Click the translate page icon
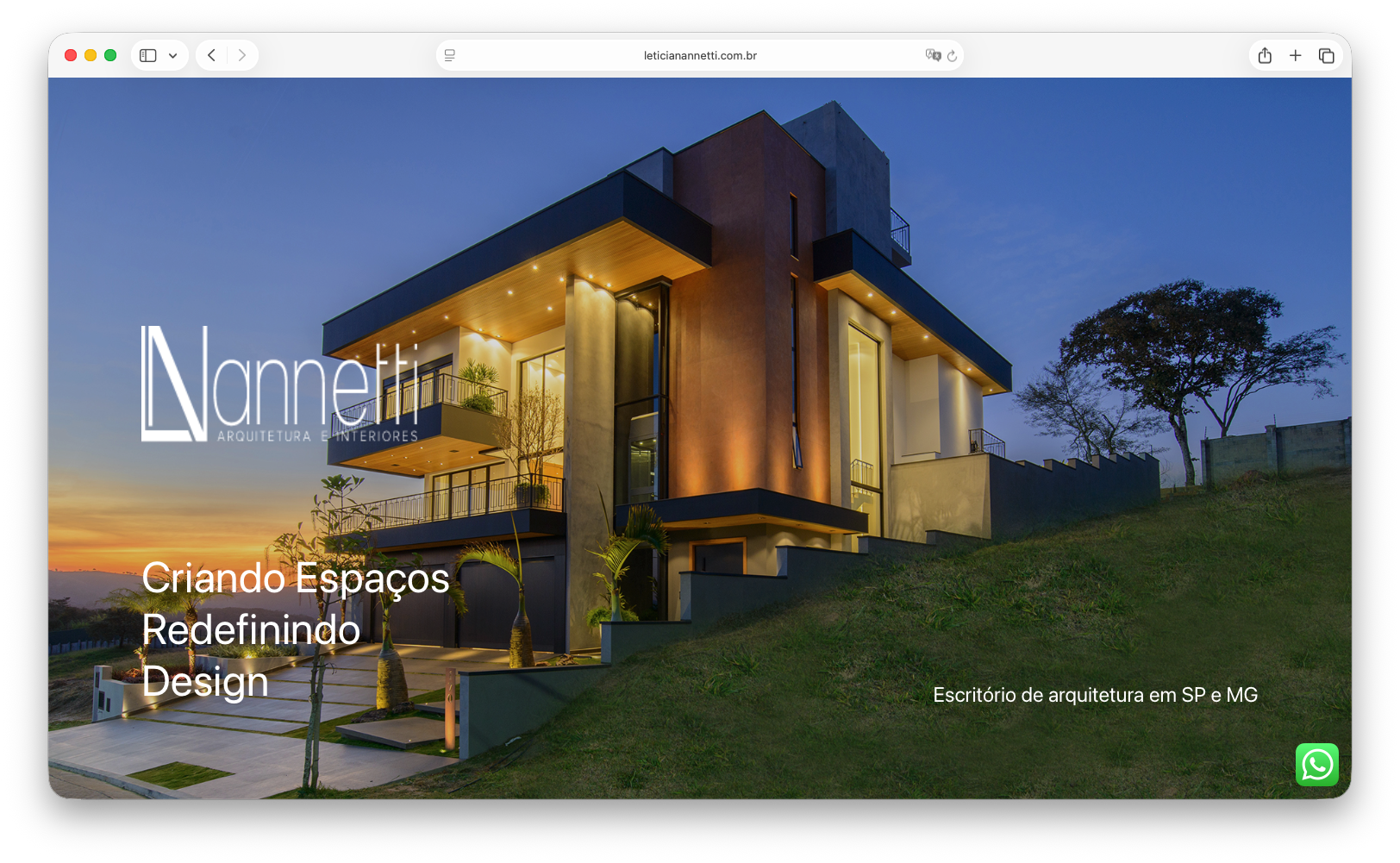This screenshot has width=1400, height=863. 932,55
